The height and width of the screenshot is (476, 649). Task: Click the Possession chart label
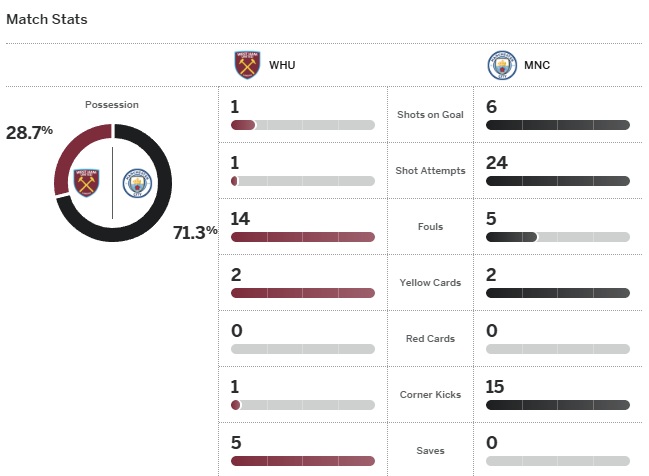112,104
